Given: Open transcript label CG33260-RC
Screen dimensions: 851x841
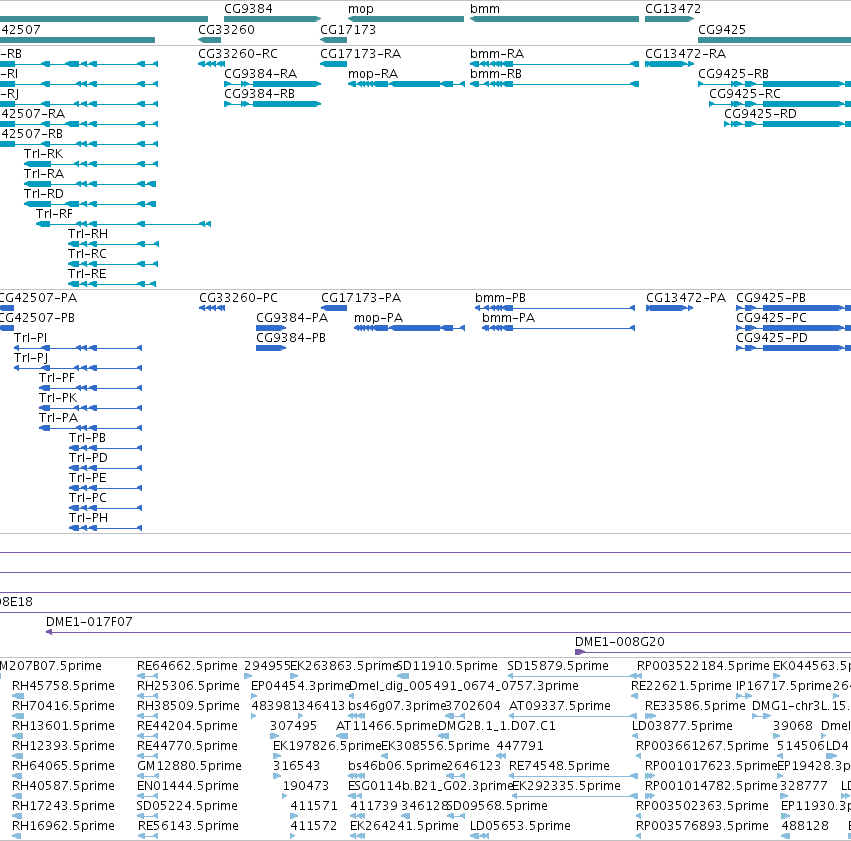Looking at the screenshot, I should point(238,54).
